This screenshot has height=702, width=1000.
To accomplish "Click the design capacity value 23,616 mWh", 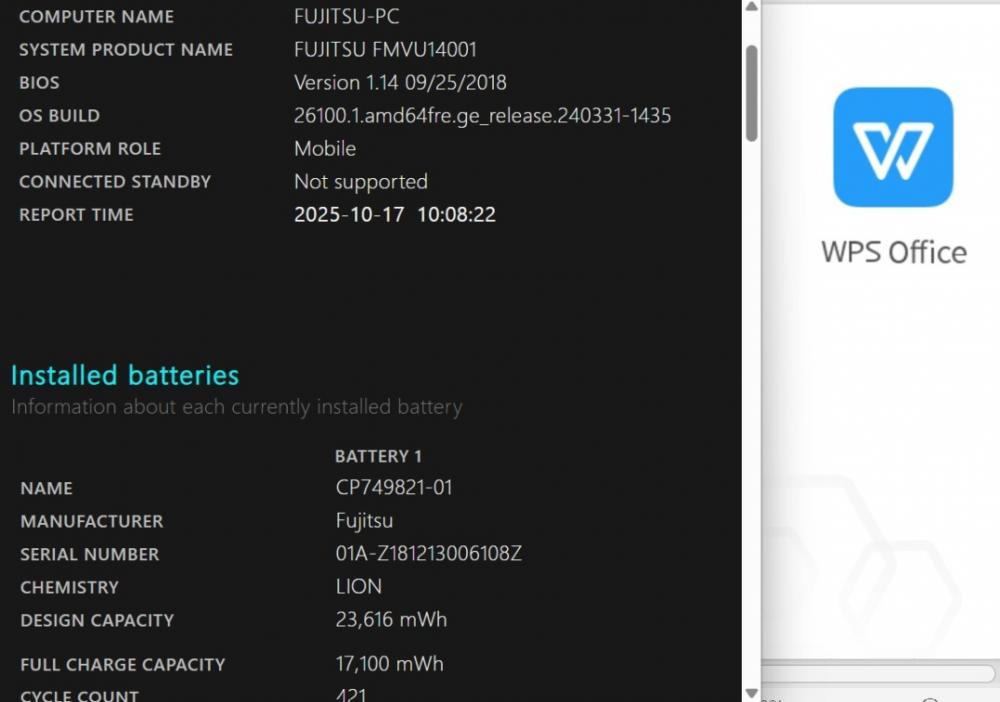I will pyautogui.click(x=391, y=620).
